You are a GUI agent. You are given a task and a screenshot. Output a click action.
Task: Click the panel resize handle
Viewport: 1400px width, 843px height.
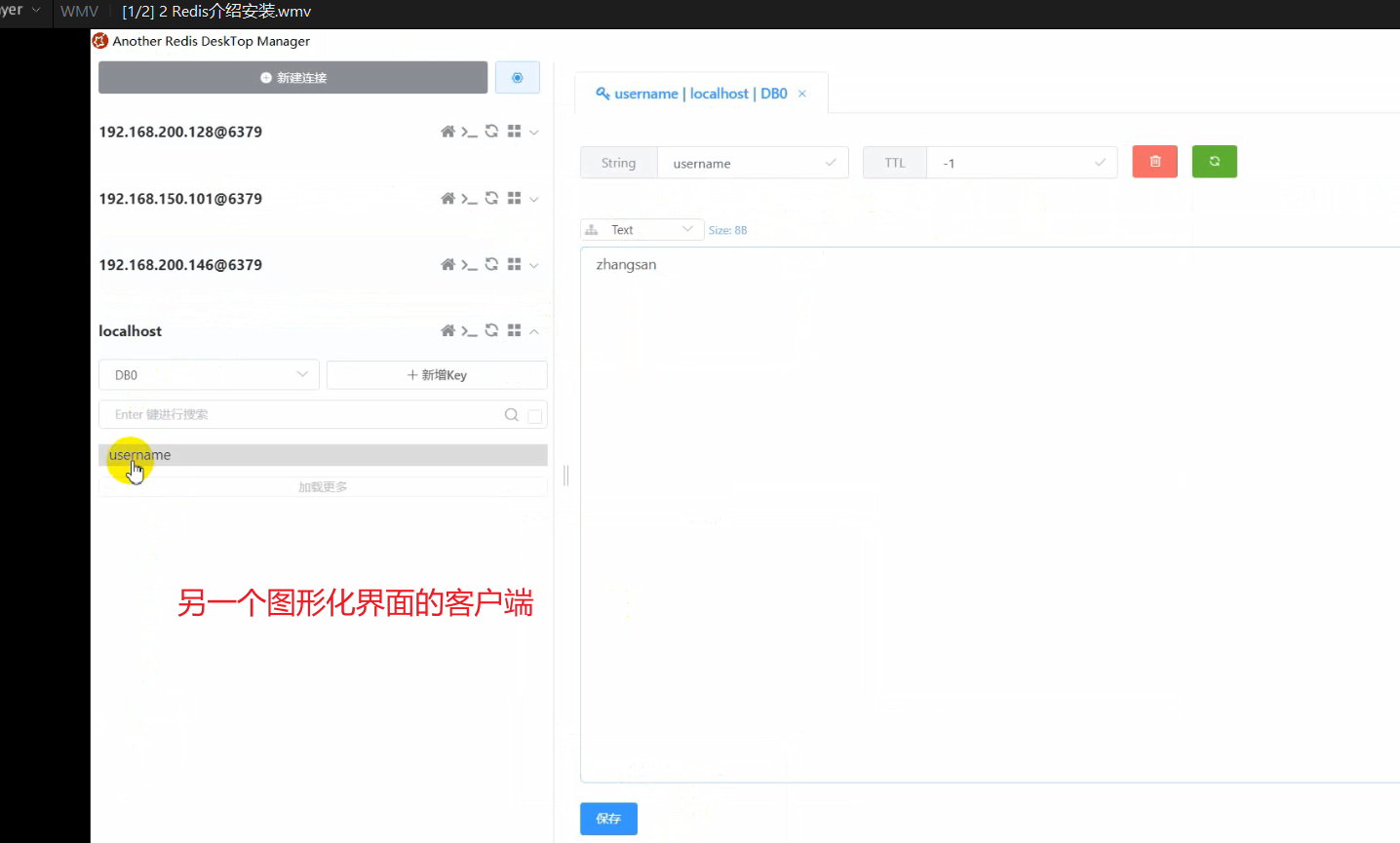pyautogui.click(x=565, y=476)
